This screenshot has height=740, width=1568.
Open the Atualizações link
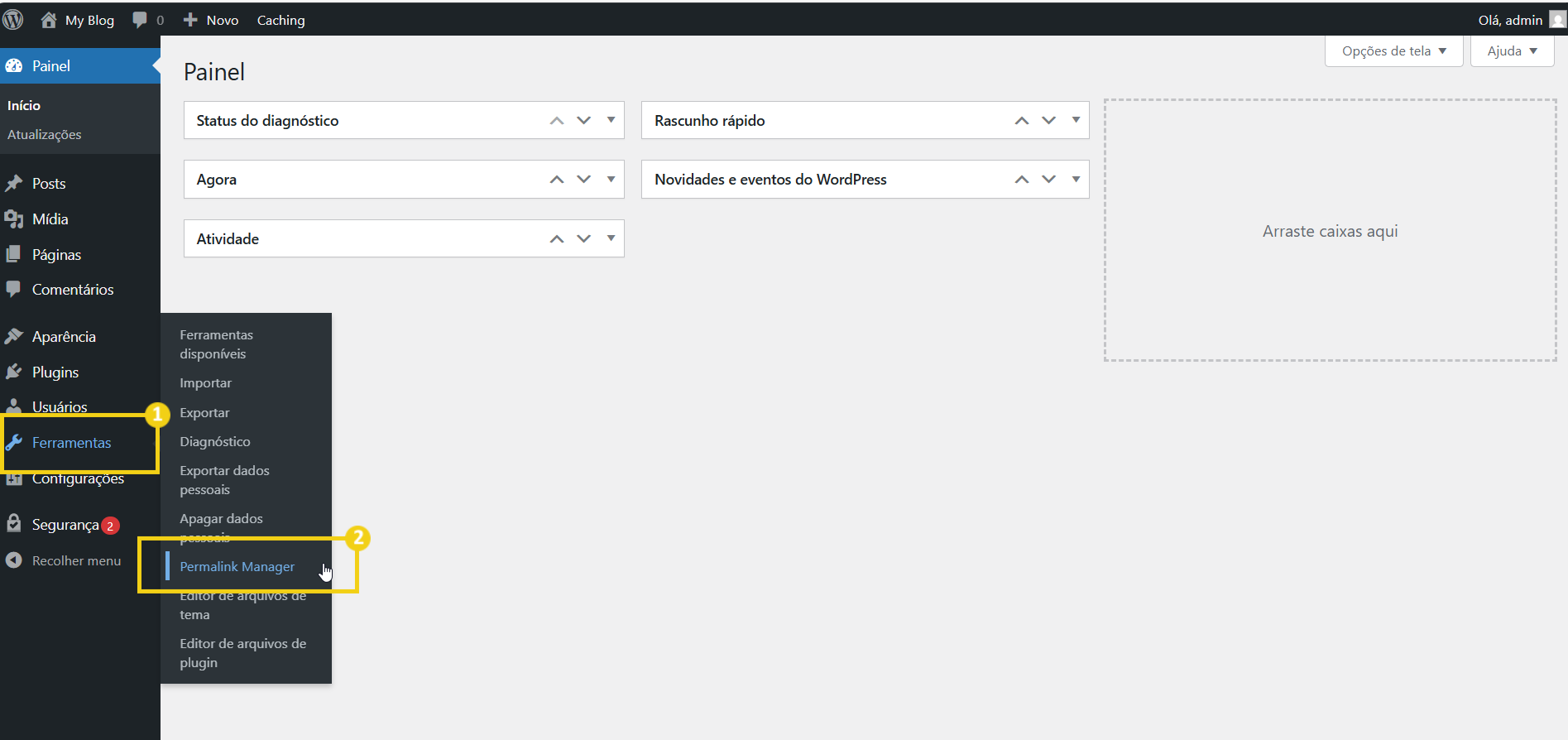click(x=45, y=135)
